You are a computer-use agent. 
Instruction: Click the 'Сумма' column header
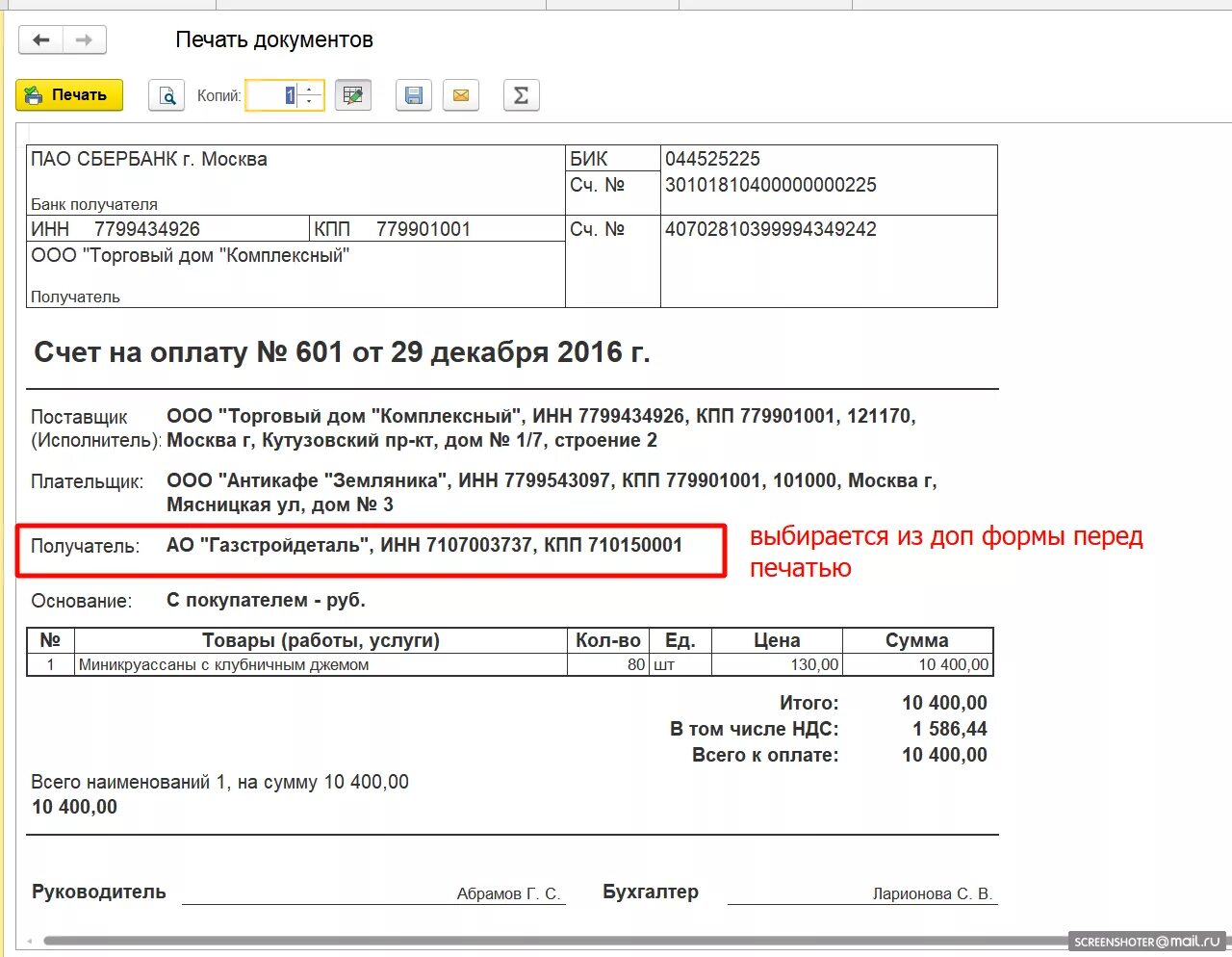click(917, 640)
